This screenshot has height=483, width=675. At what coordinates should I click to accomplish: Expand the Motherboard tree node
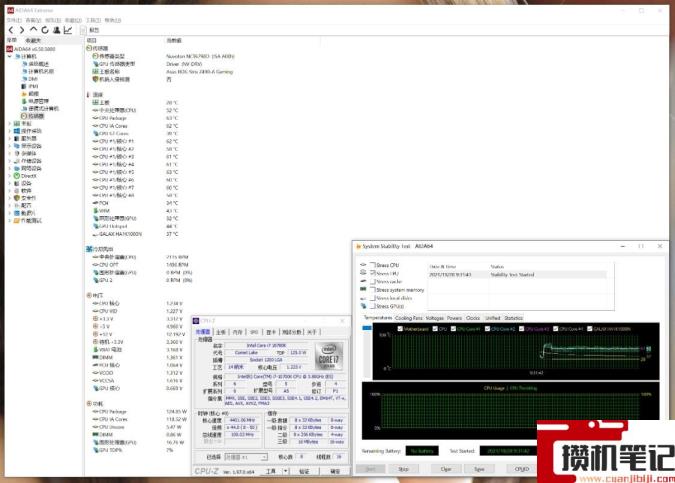coord(9,124)
